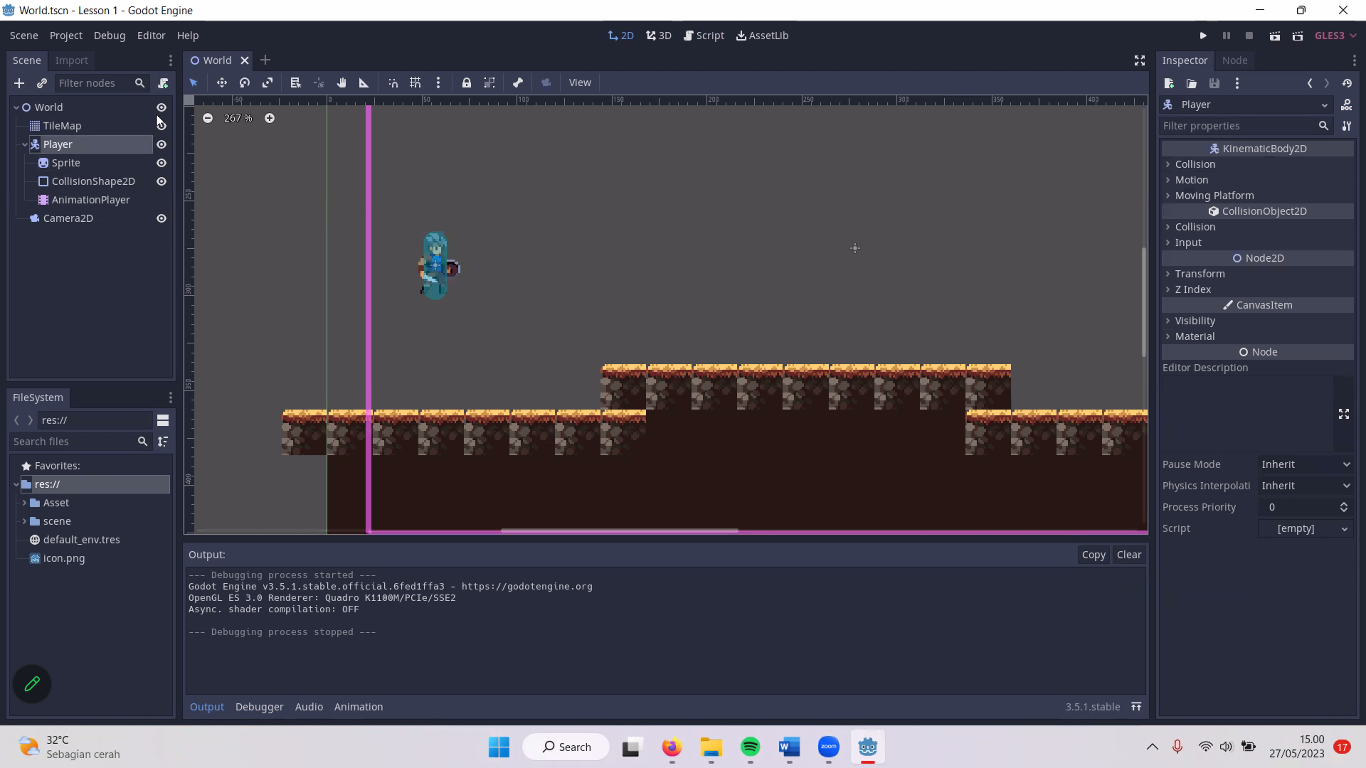This screenshot has width=1366, height=768.
Task: Toggle distraction free mode icon
Action: click(1139, 60)
